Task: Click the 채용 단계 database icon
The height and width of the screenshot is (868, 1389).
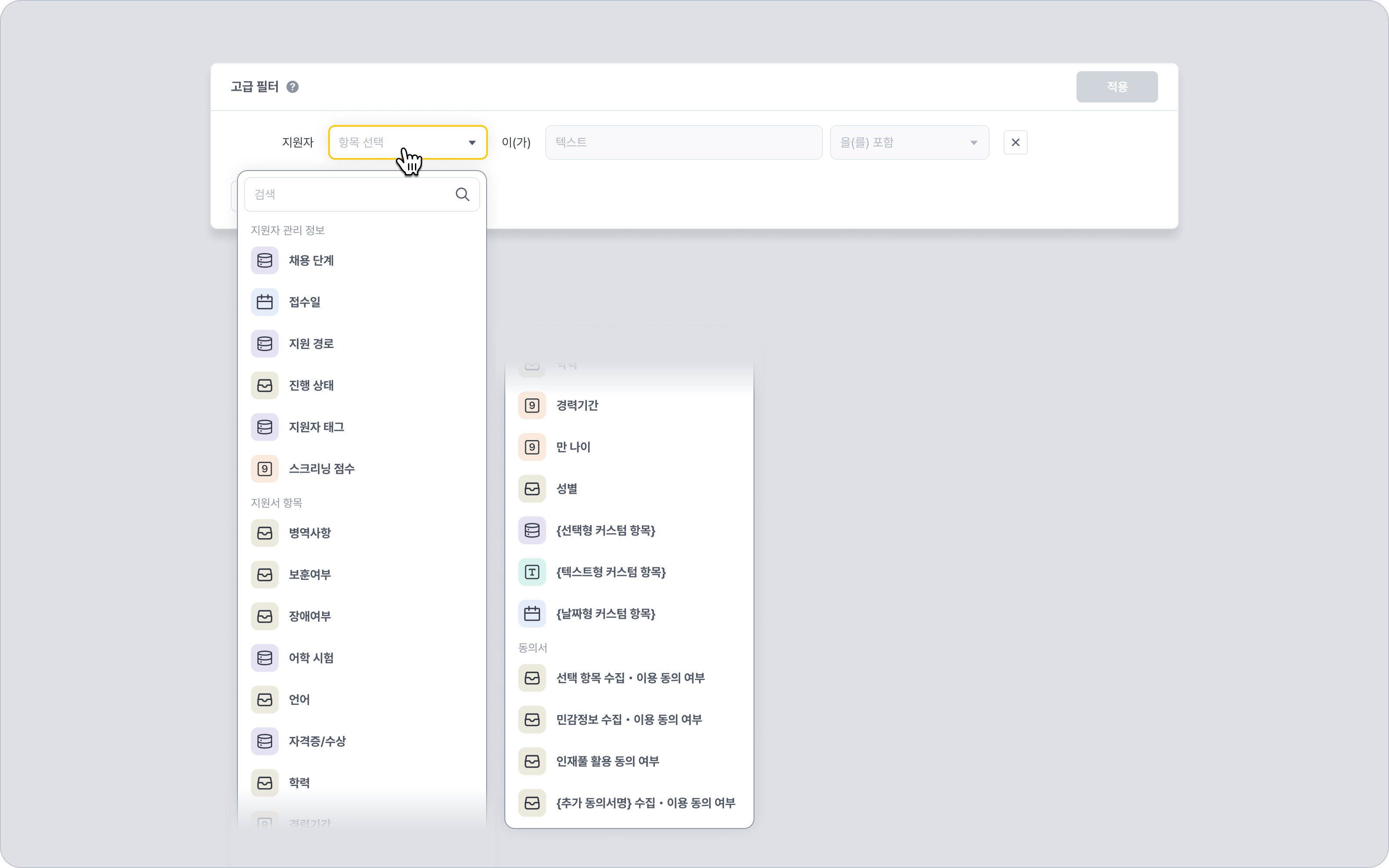Action: [265, 261]
